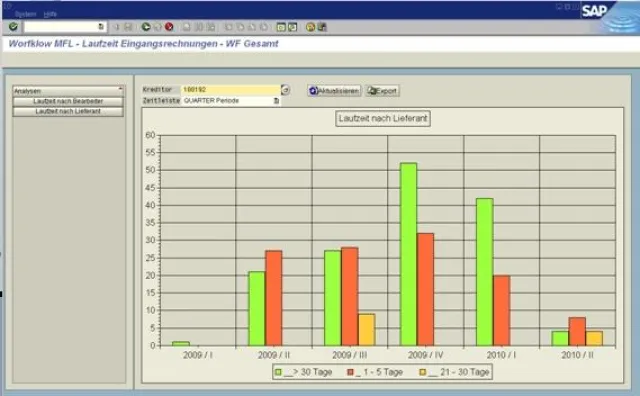The width and height of the screenshot is (640, 396).
Task: Click the Worfklow MFL window title text
Action: pos(143,44)
